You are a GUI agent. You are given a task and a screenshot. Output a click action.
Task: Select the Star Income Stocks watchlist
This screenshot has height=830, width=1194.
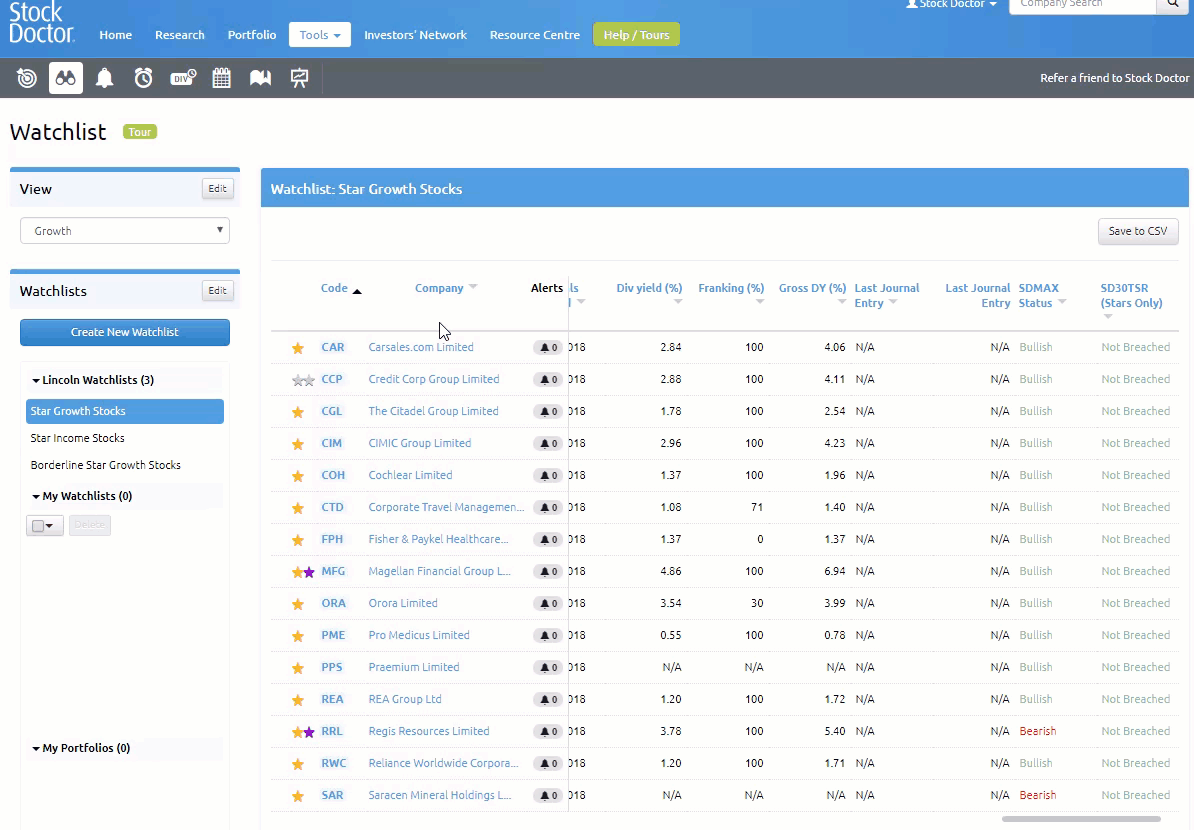78,438
